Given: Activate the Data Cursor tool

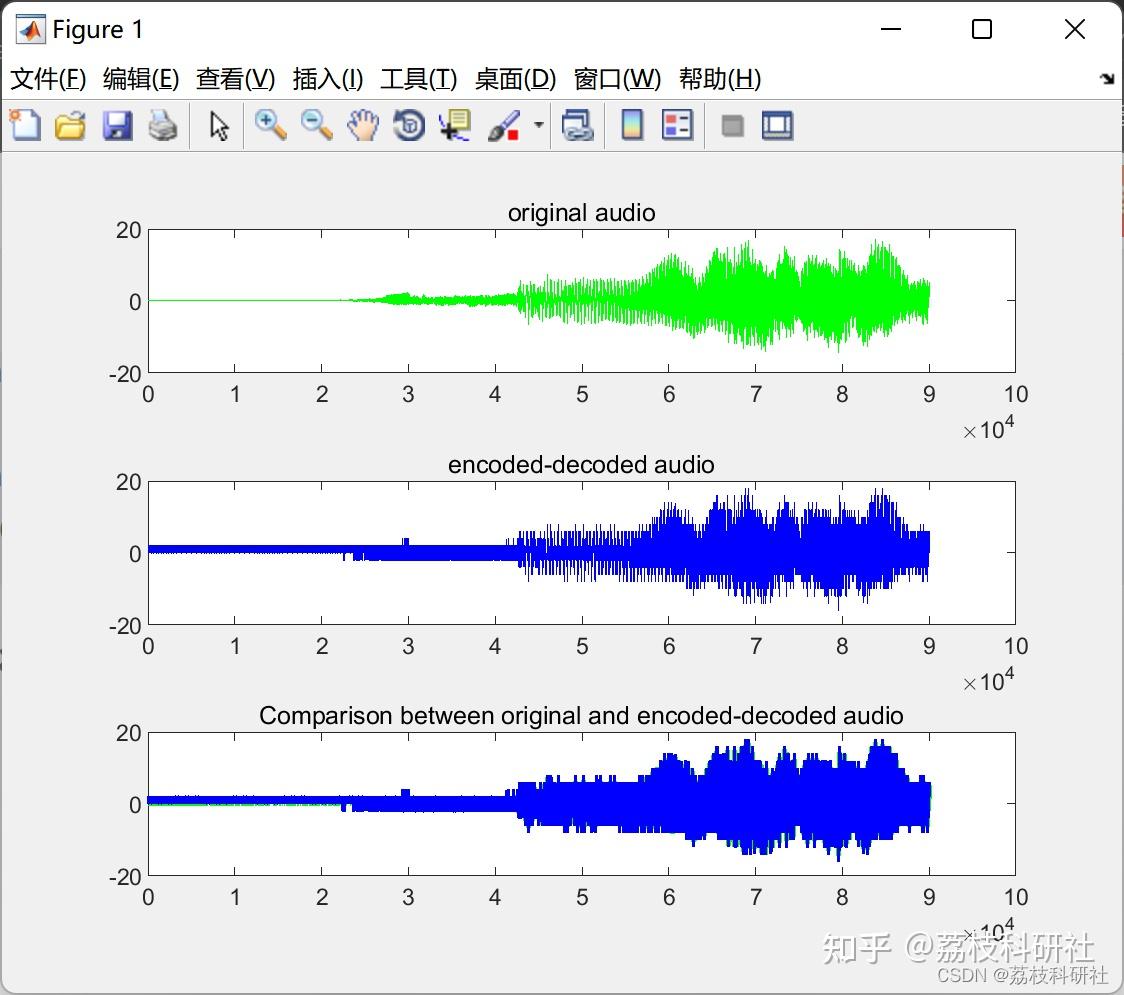Looking at the screenshot, I should point(454,125).
